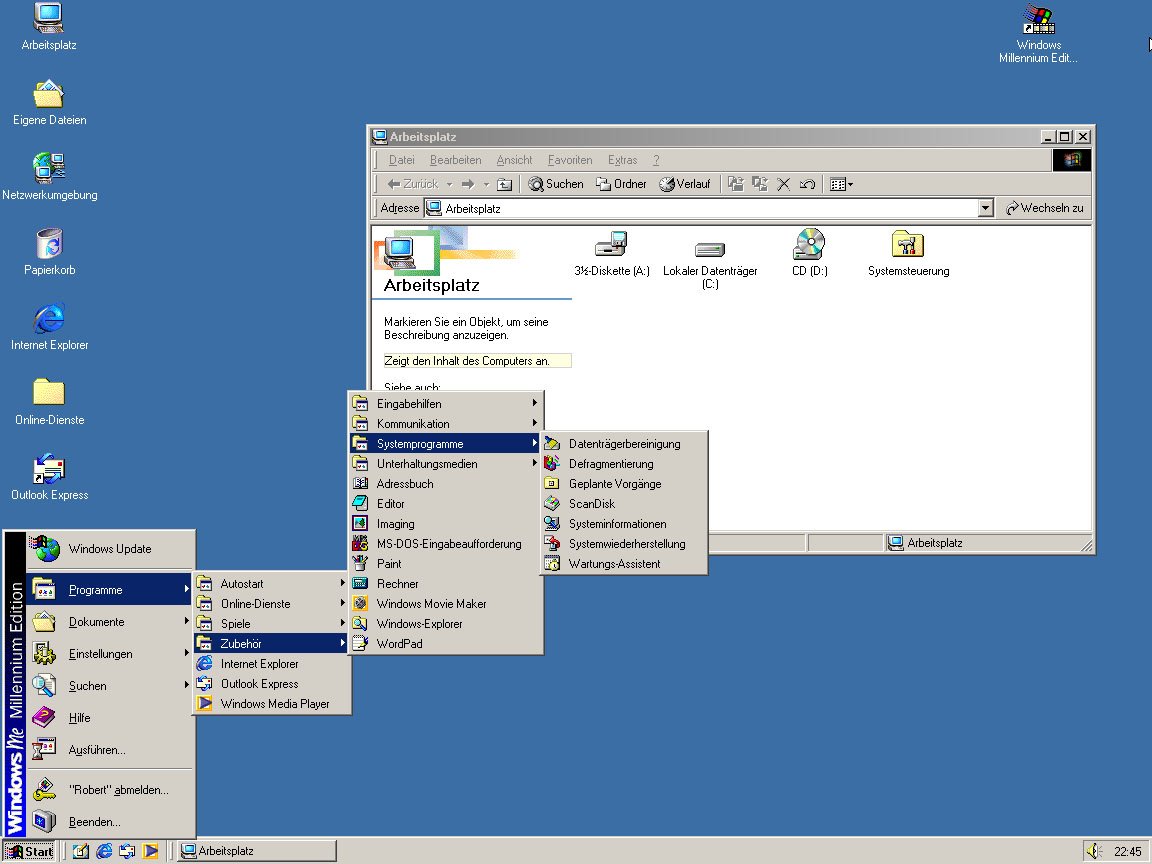Image resolution: width=1152 pixels, height=864 pixels.
Task: Open Systemsteuerung in Arbeitsplatz window
Action: pyautogui.click(x=908, y=253)
